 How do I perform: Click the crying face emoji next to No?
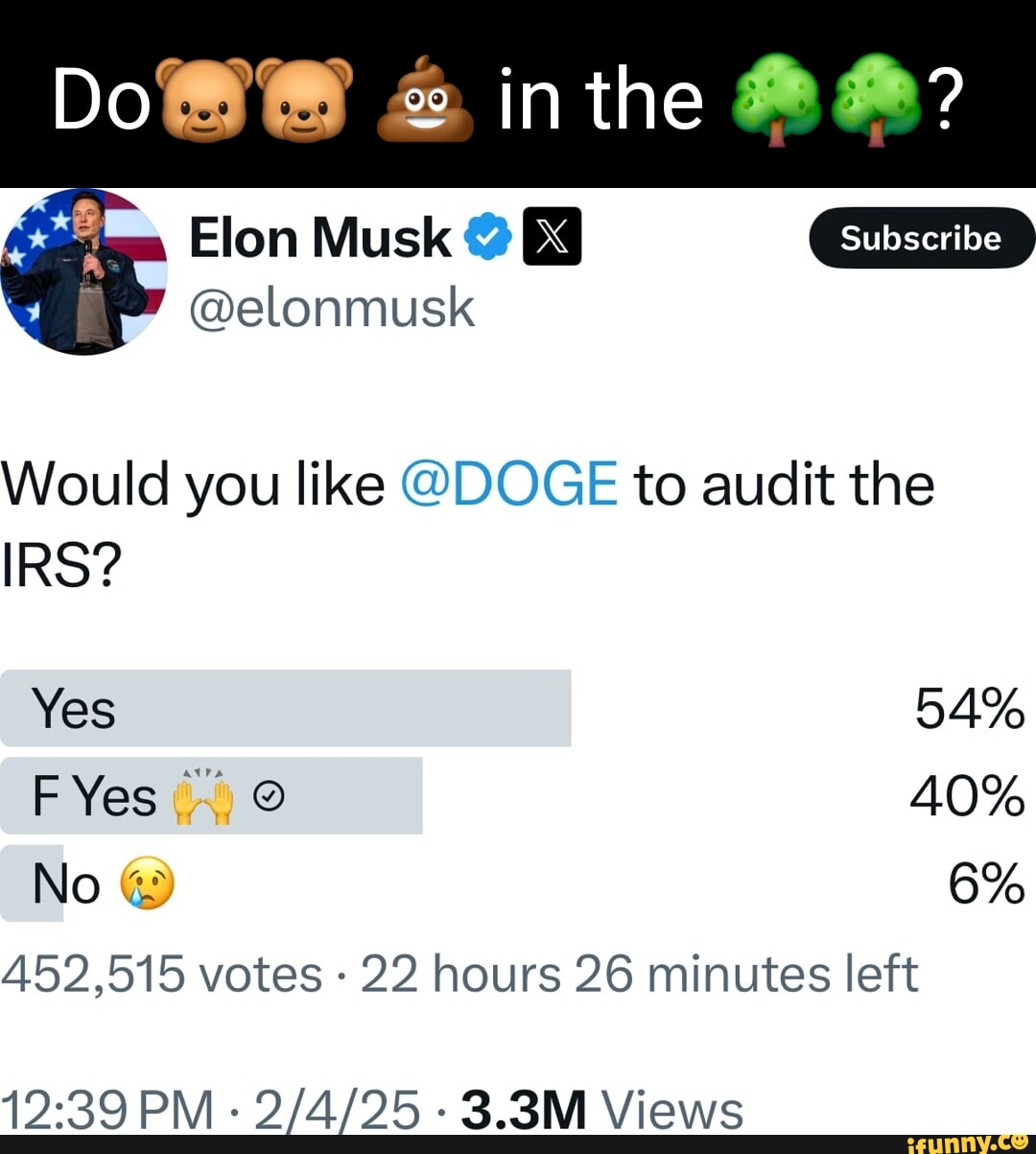coord(148,883)
